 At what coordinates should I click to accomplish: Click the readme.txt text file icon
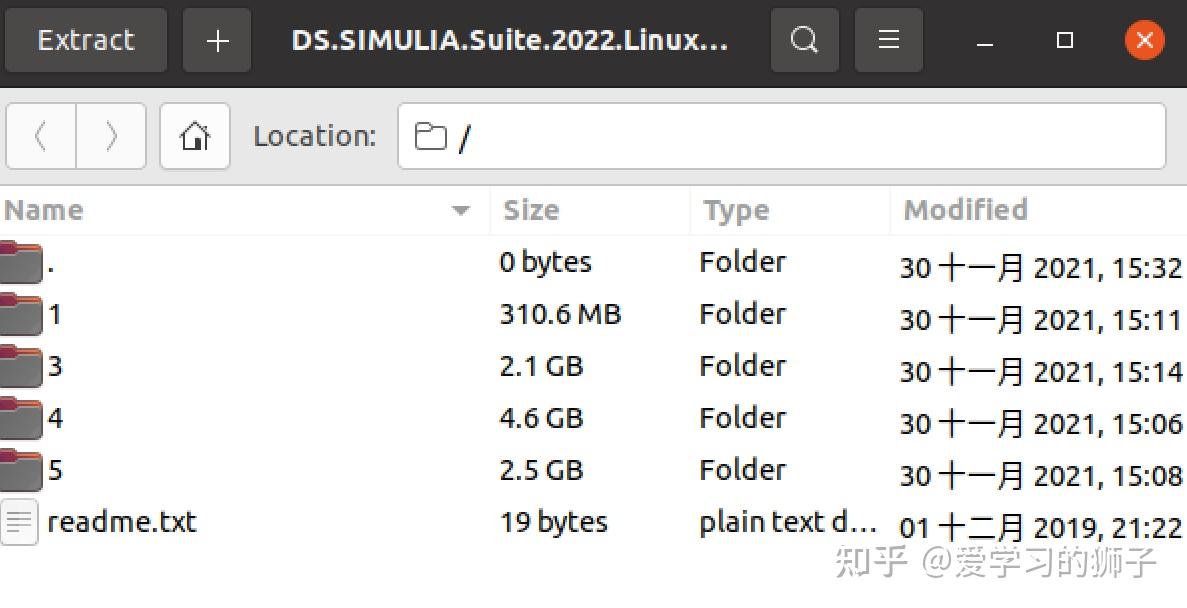20,521
